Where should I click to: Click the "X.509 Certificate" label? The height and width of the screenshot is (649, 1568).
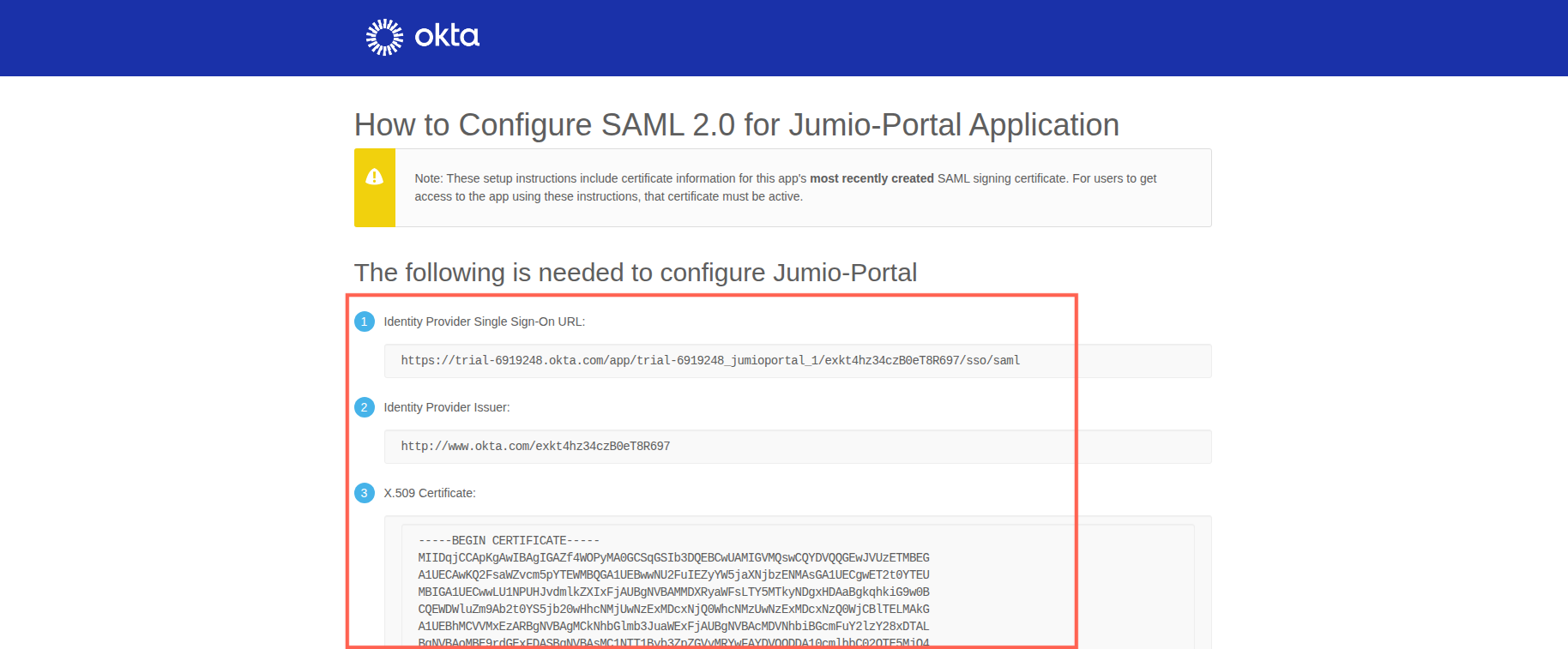[x=429, y=493]
